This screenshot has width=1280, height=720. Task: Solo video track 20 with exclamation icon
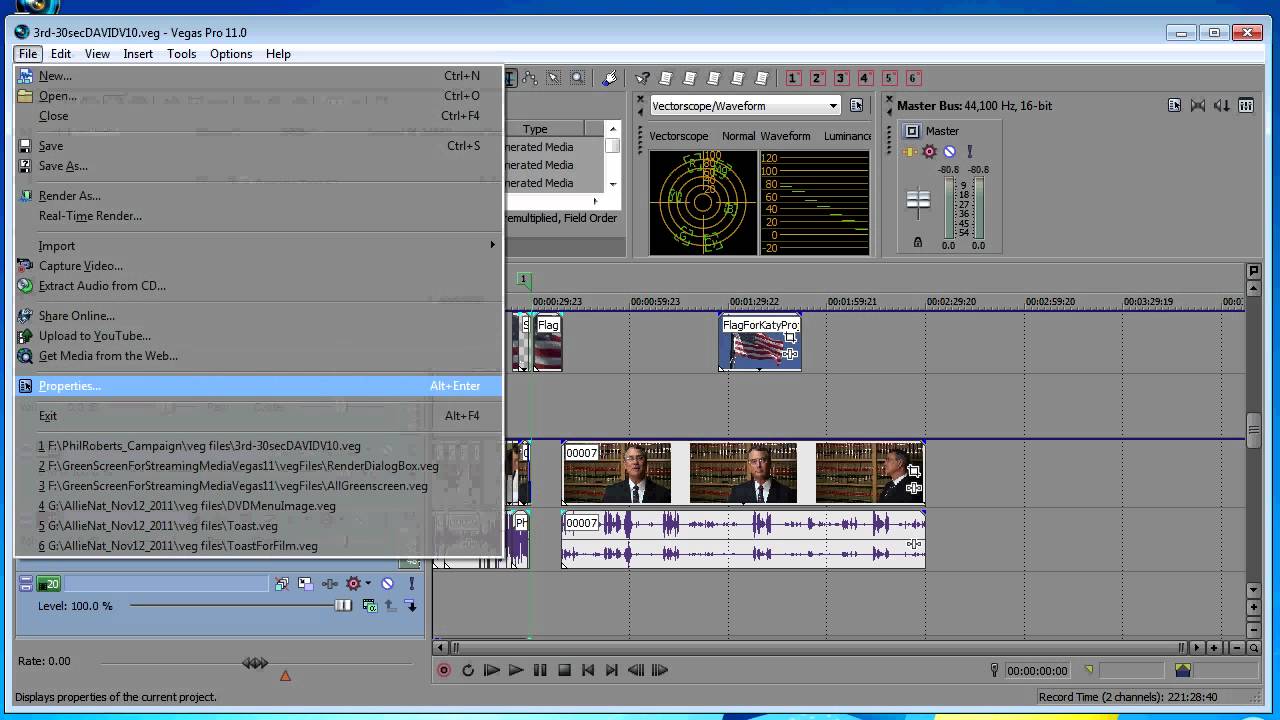point(411,584)
